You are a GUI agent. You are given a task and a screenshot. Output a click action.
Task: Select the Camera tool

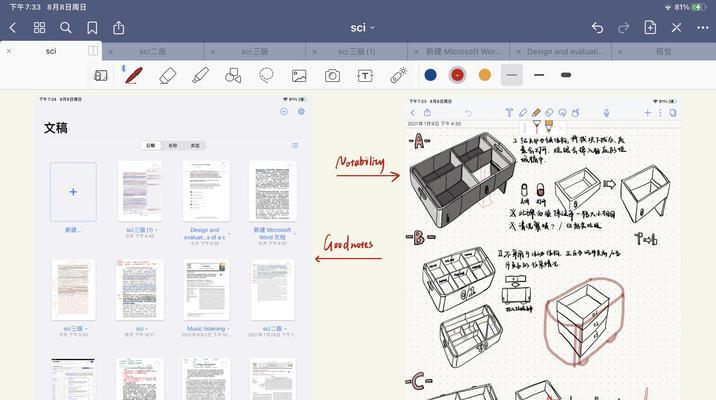(332, 75)
